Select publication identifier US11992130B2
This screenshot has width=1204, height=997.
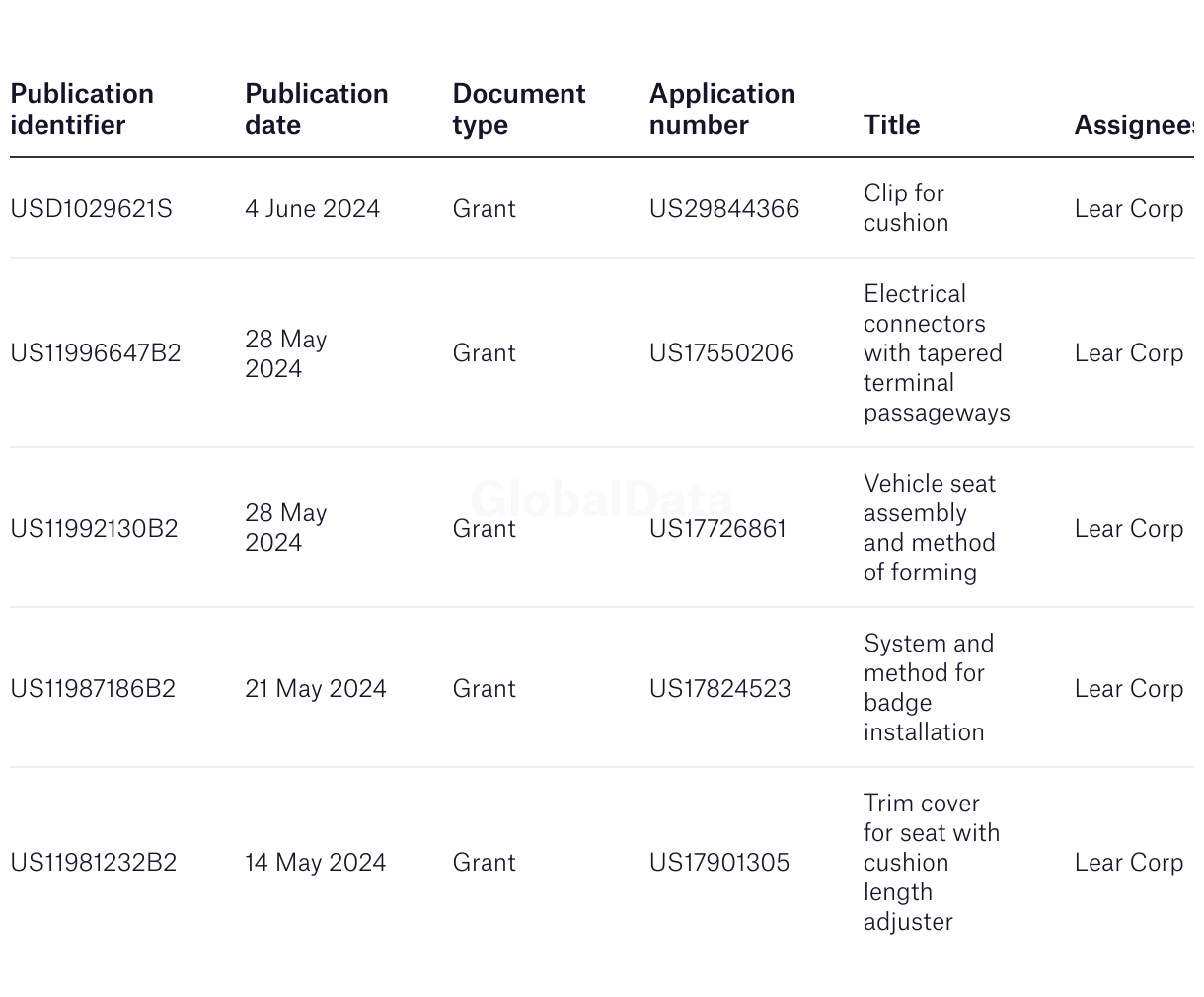(94, 529)
